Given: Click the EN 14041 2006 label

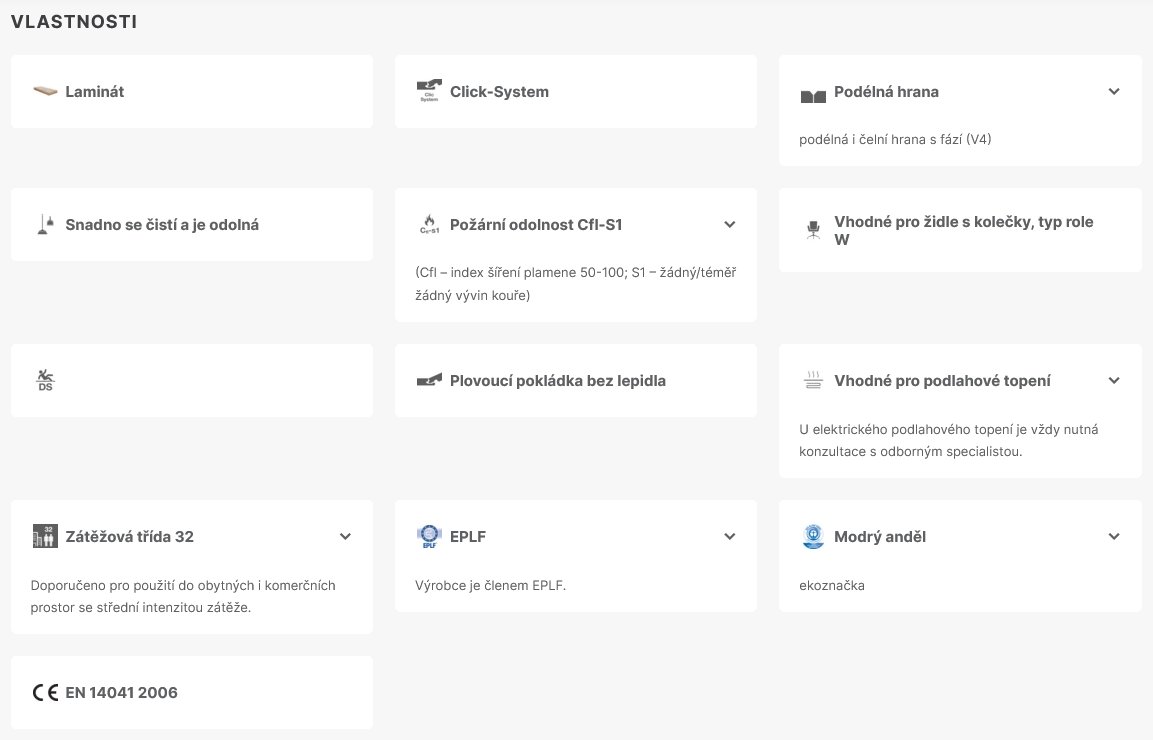Looking at the screenshot, I should pyautogui.click(x=121, y=692).
